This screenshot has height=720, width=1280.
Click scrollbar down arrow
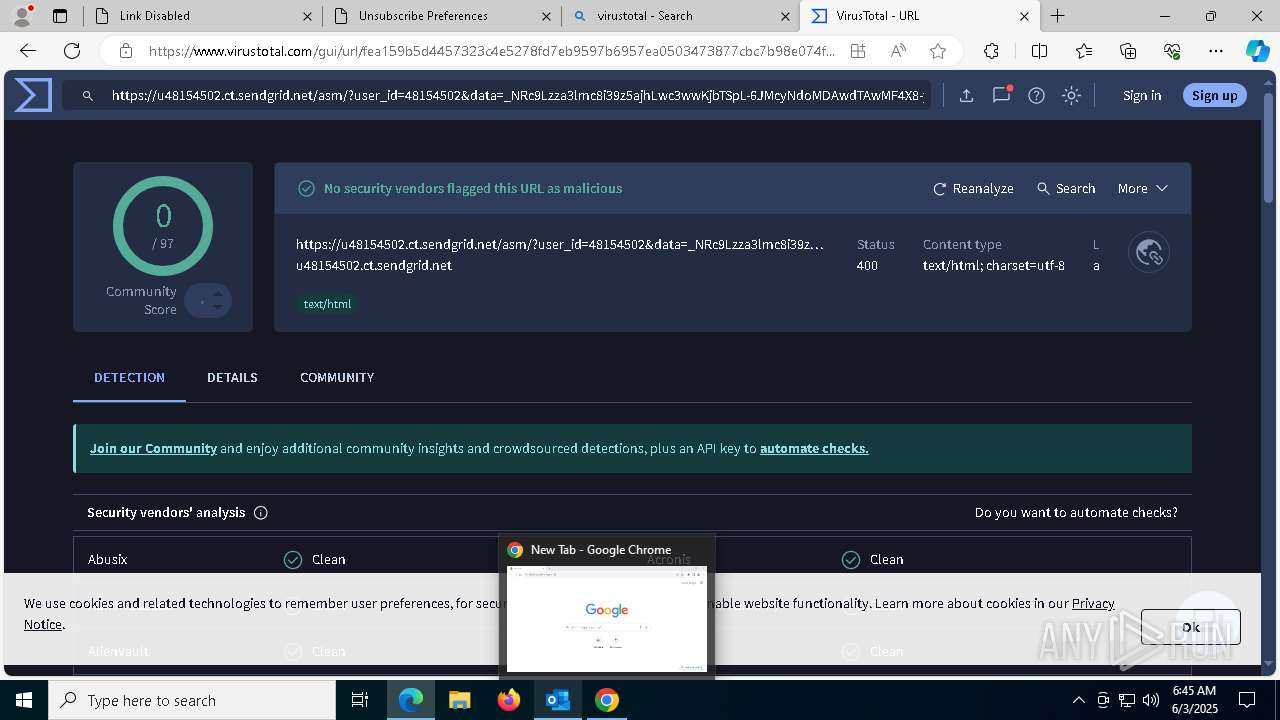(x=1270, y=663)
